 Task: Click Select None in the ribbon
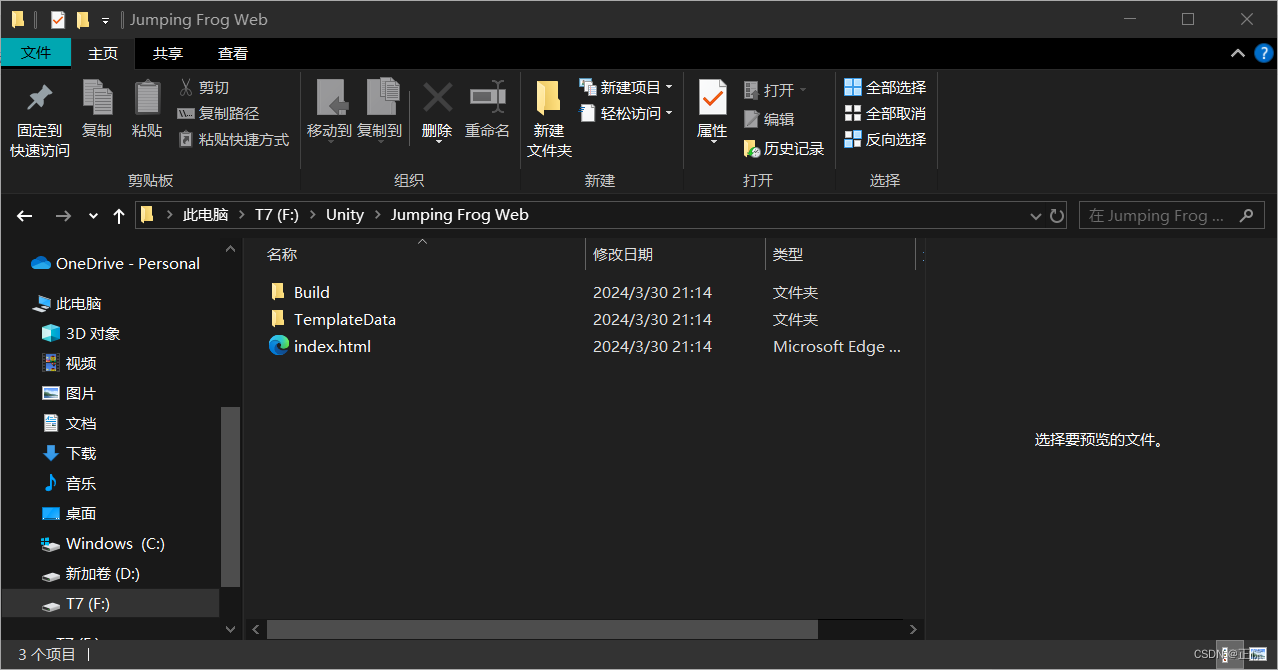point(885,114)
